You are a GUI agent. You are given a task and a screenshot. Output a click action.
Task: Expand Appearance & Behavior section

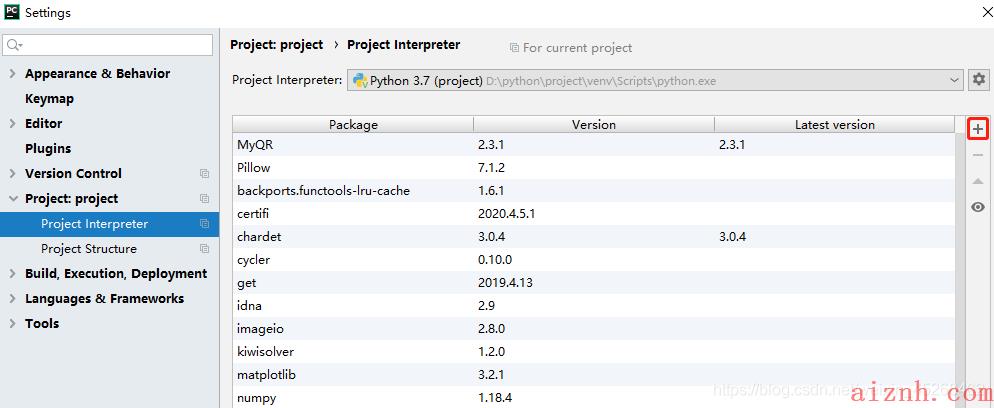point(12,73)
